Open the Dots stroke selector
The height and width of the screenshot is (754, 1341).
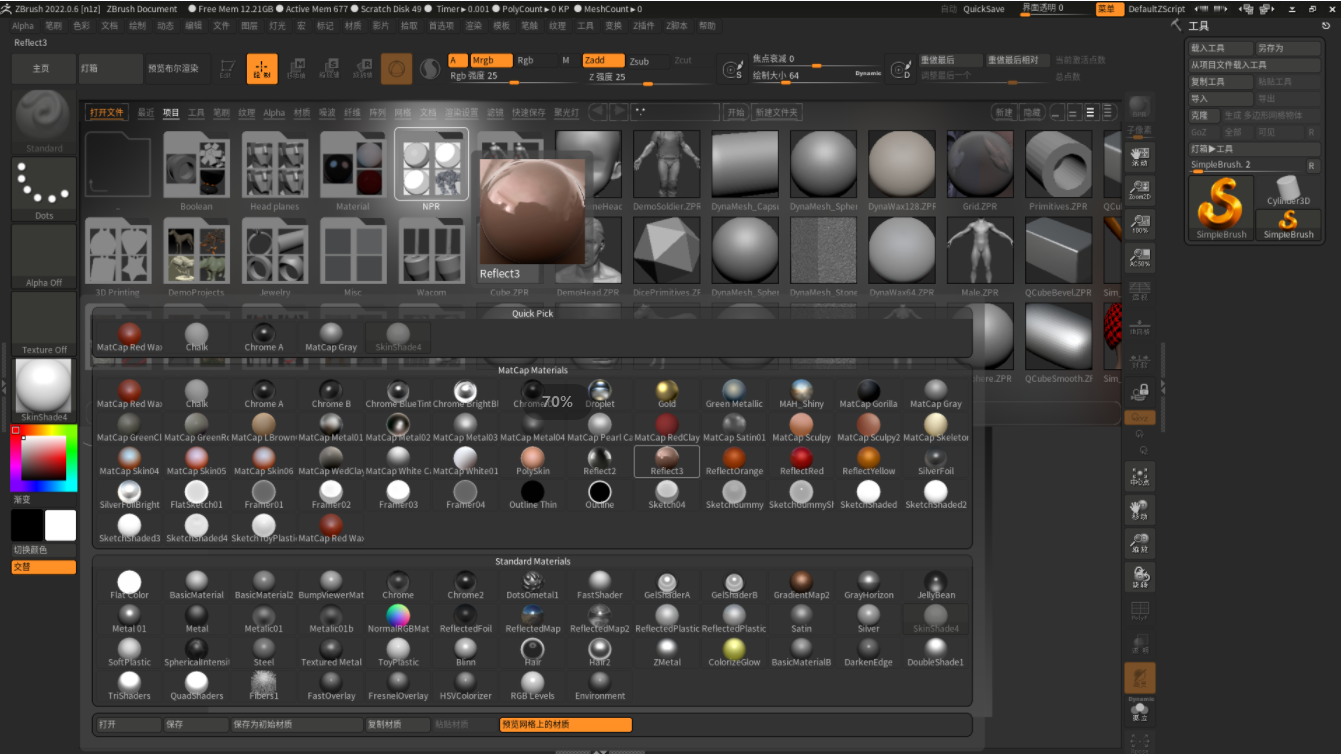pyautogui.click(x=44, y=188)
